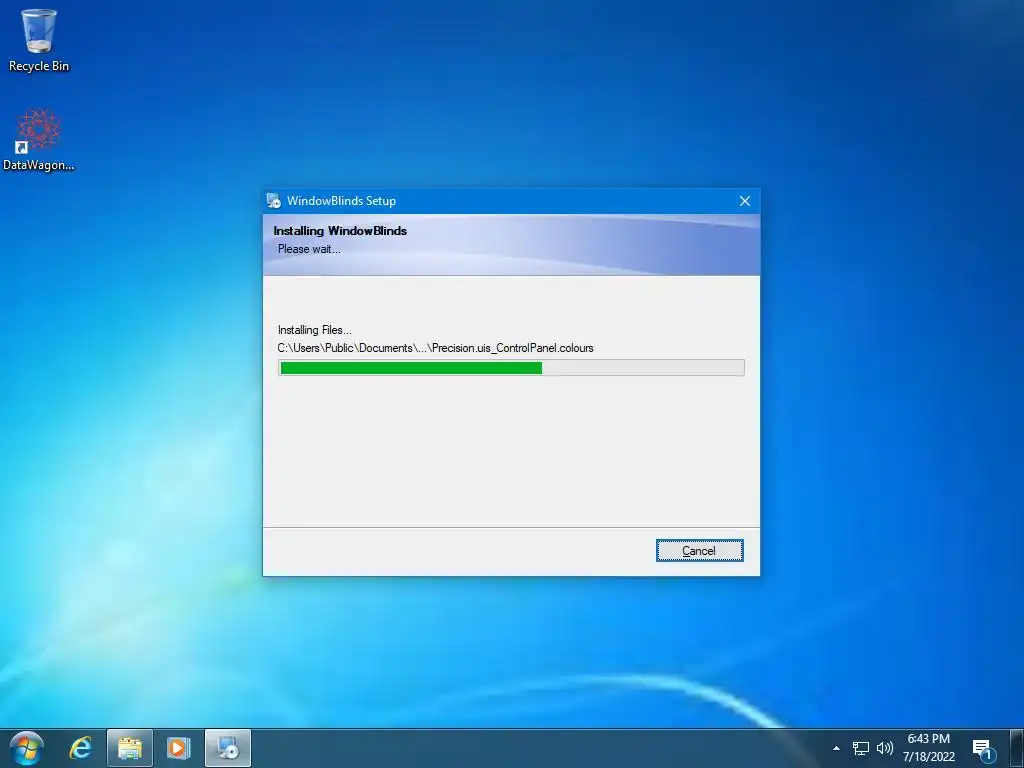Show hidden system tray icons
Image resolution: width=1024 pixels, height=768 pixels.
click(x=836, y=748)
